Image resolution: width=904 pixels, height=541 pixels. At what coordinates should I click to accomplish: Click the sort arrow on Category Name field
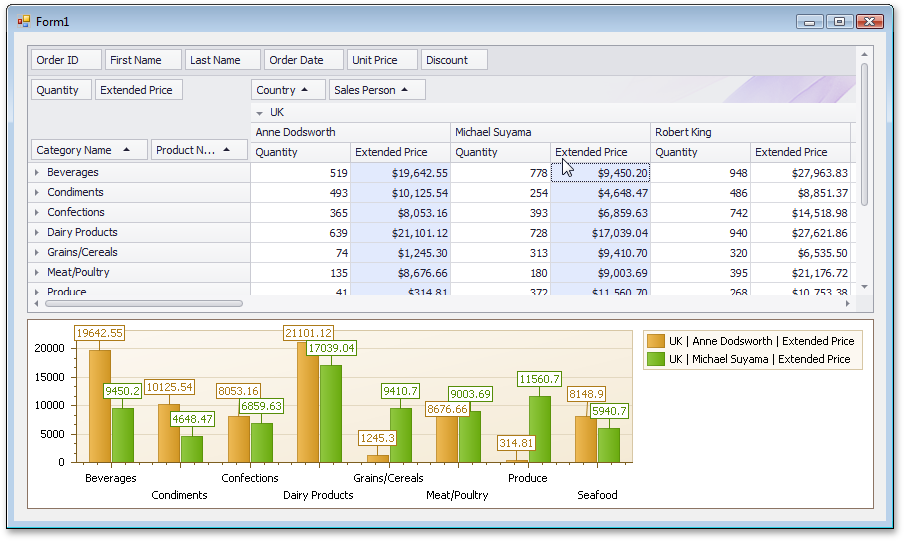[x=126, y=149]
